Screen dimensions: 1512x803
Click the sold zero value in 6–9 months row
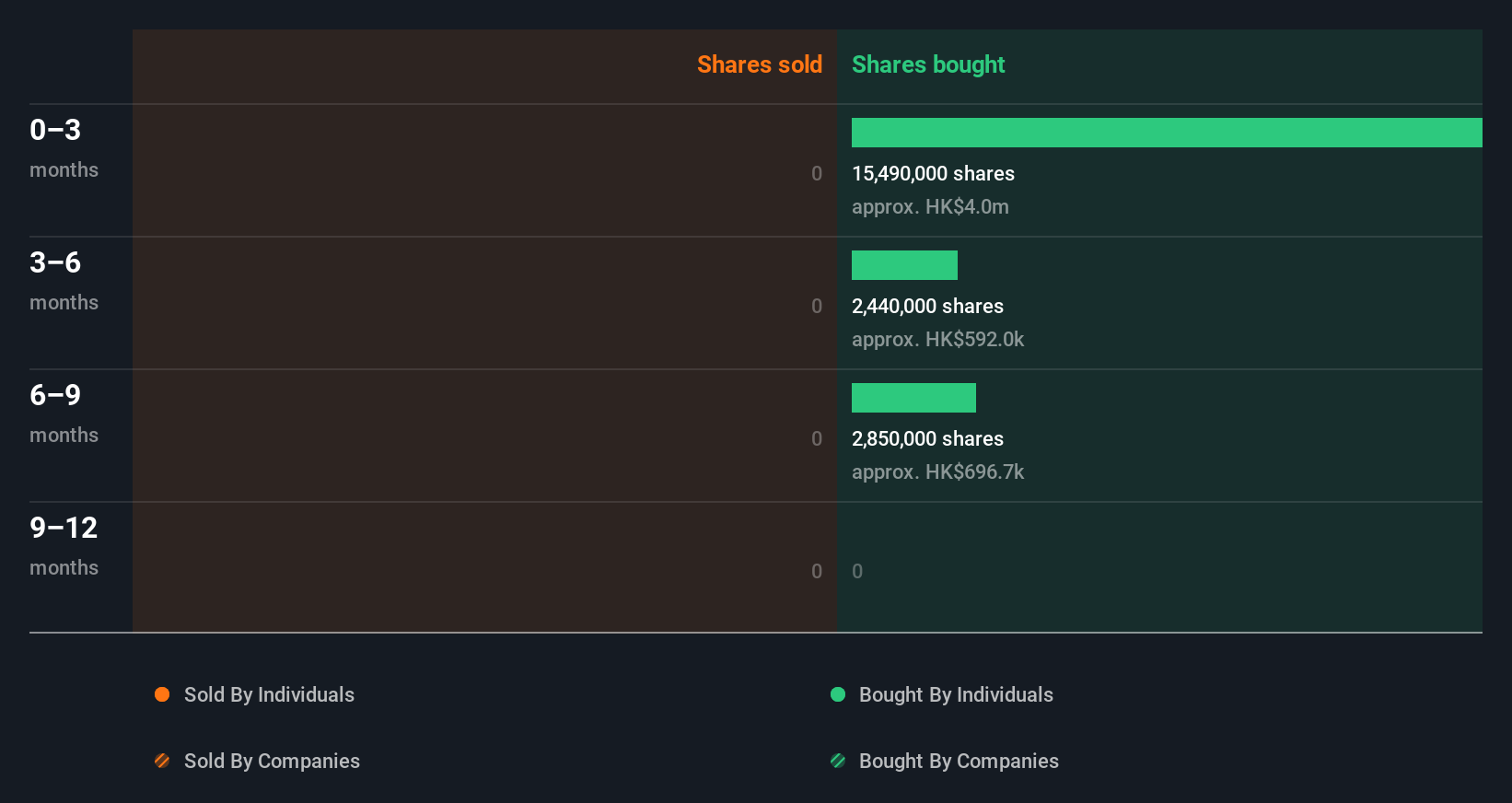tap(817, 438)
